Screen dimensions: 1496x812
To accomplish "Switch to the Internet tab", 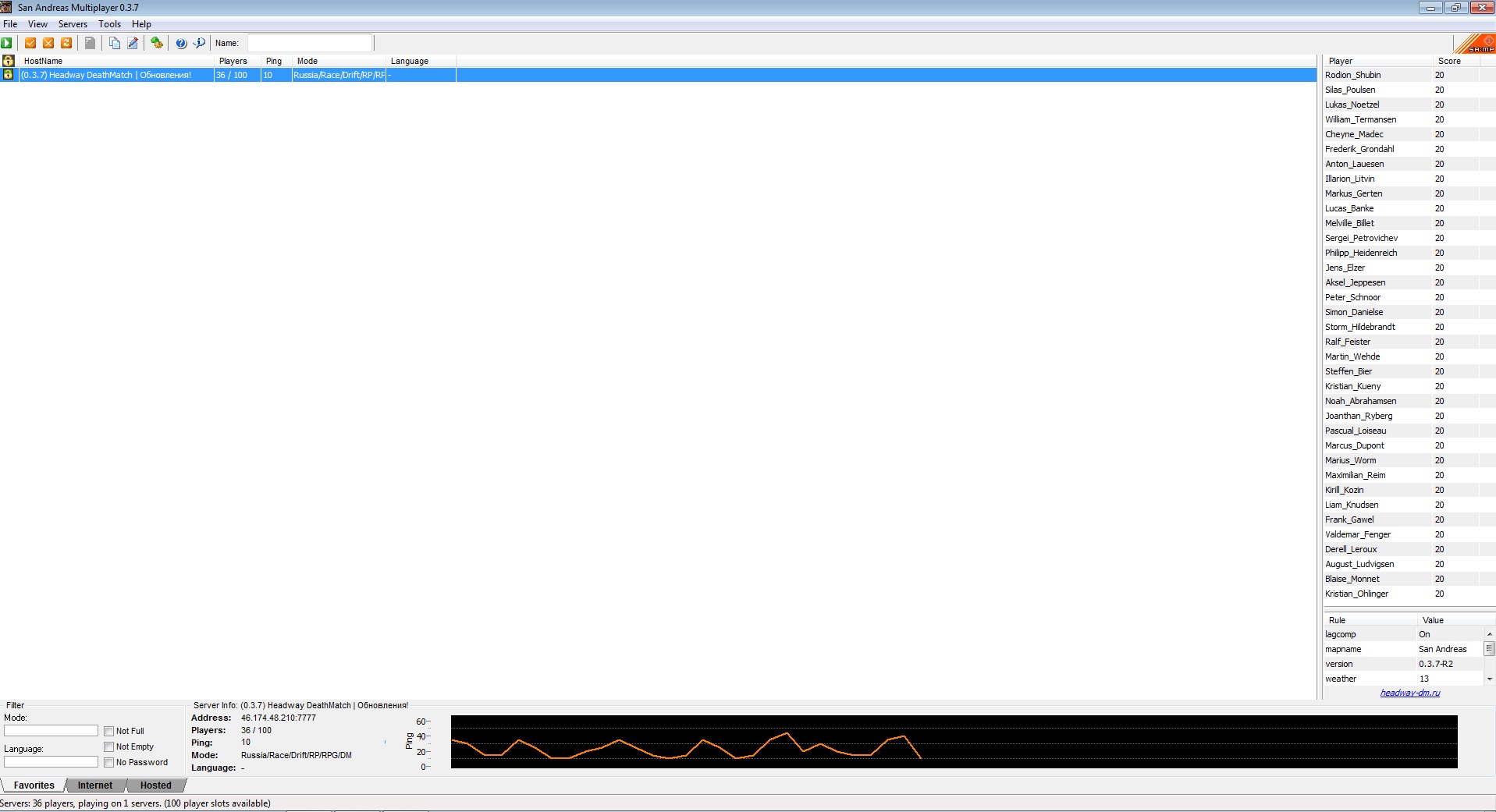I will point(95,785).
